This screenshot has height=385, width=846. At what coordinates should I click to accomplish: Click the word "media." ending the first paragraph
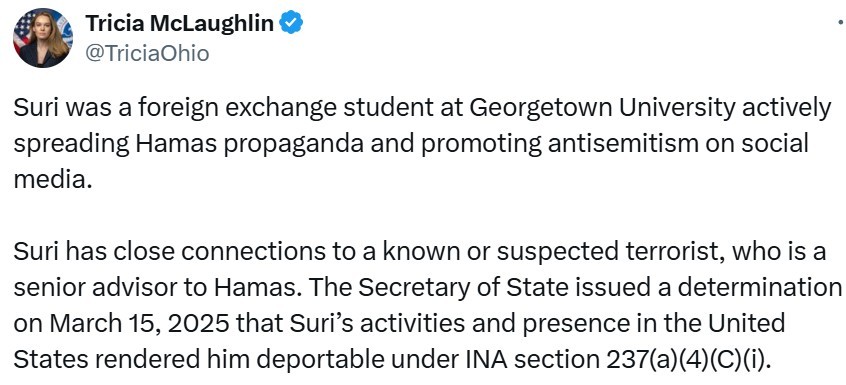pyautogui.click(x=50, y=181)
